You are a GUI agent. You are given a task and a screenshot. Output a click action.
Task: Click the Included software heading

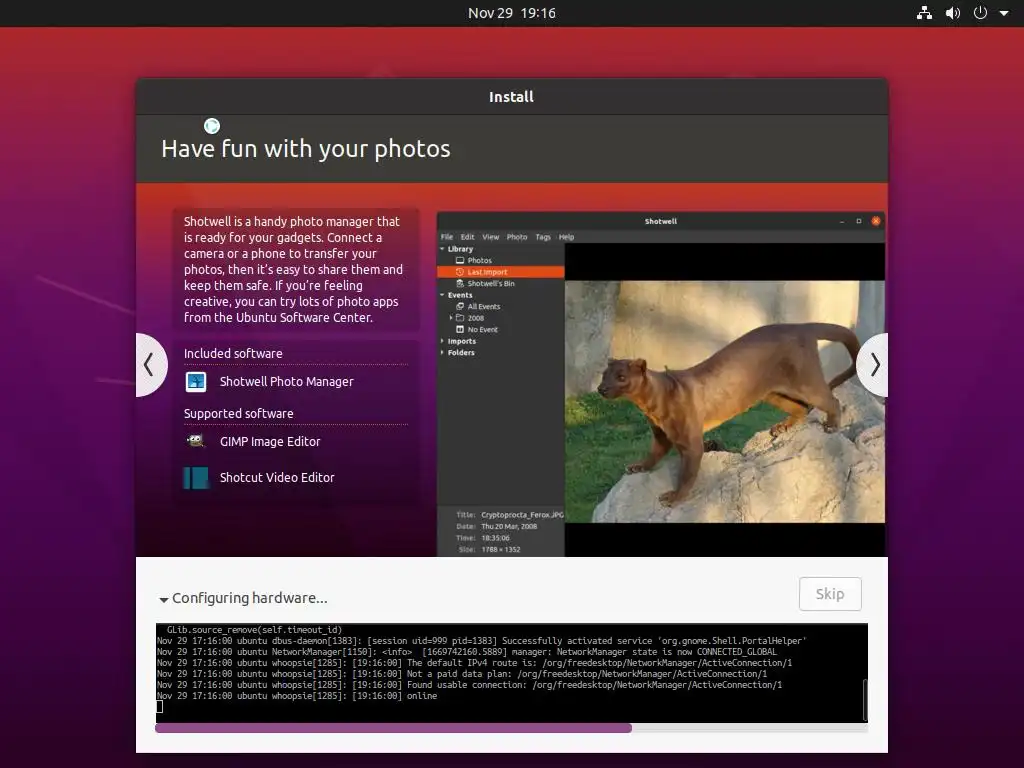coord(233,353)
